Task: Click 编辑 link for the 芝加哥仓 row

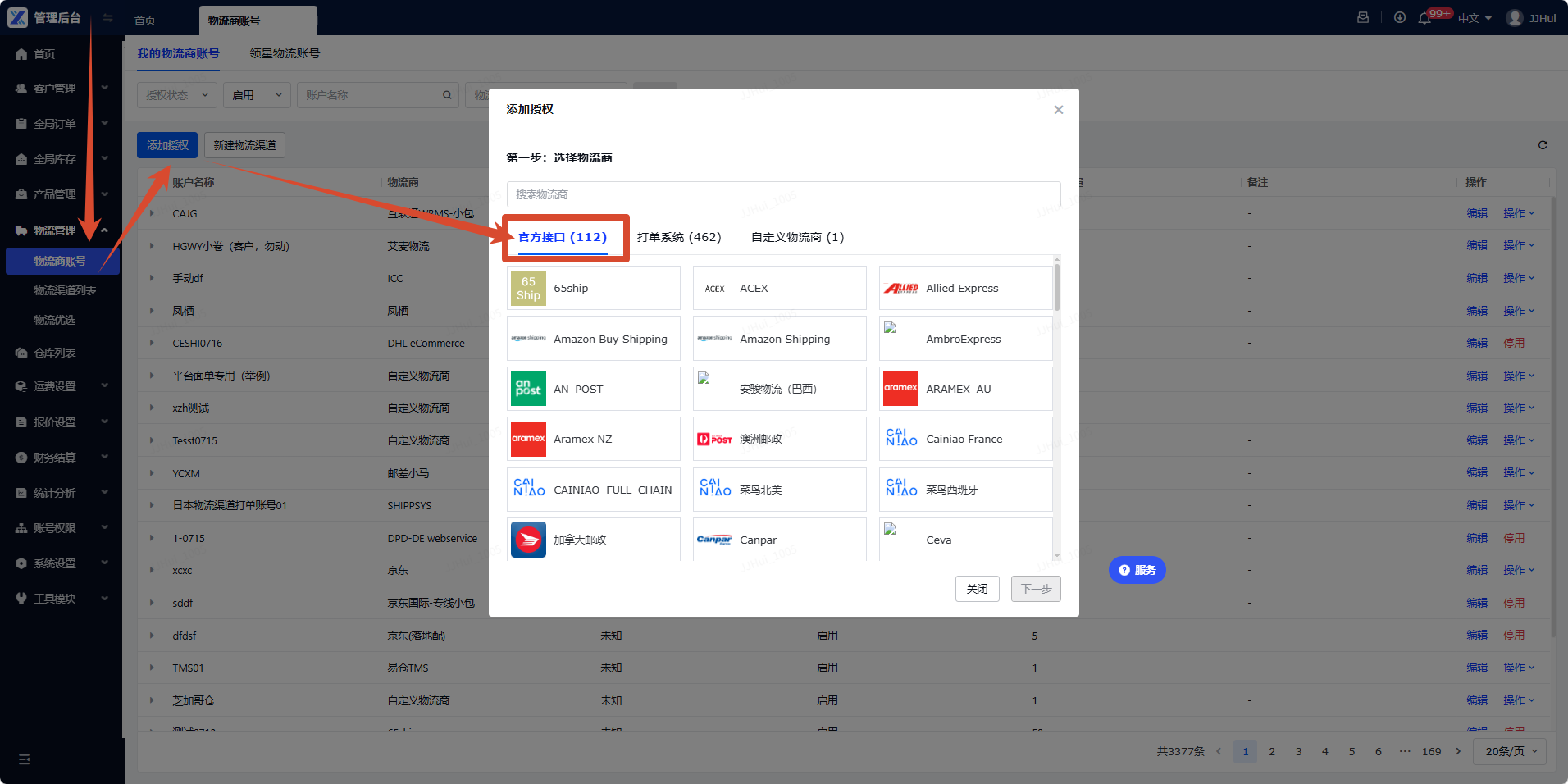Action: click(1477, 700)
